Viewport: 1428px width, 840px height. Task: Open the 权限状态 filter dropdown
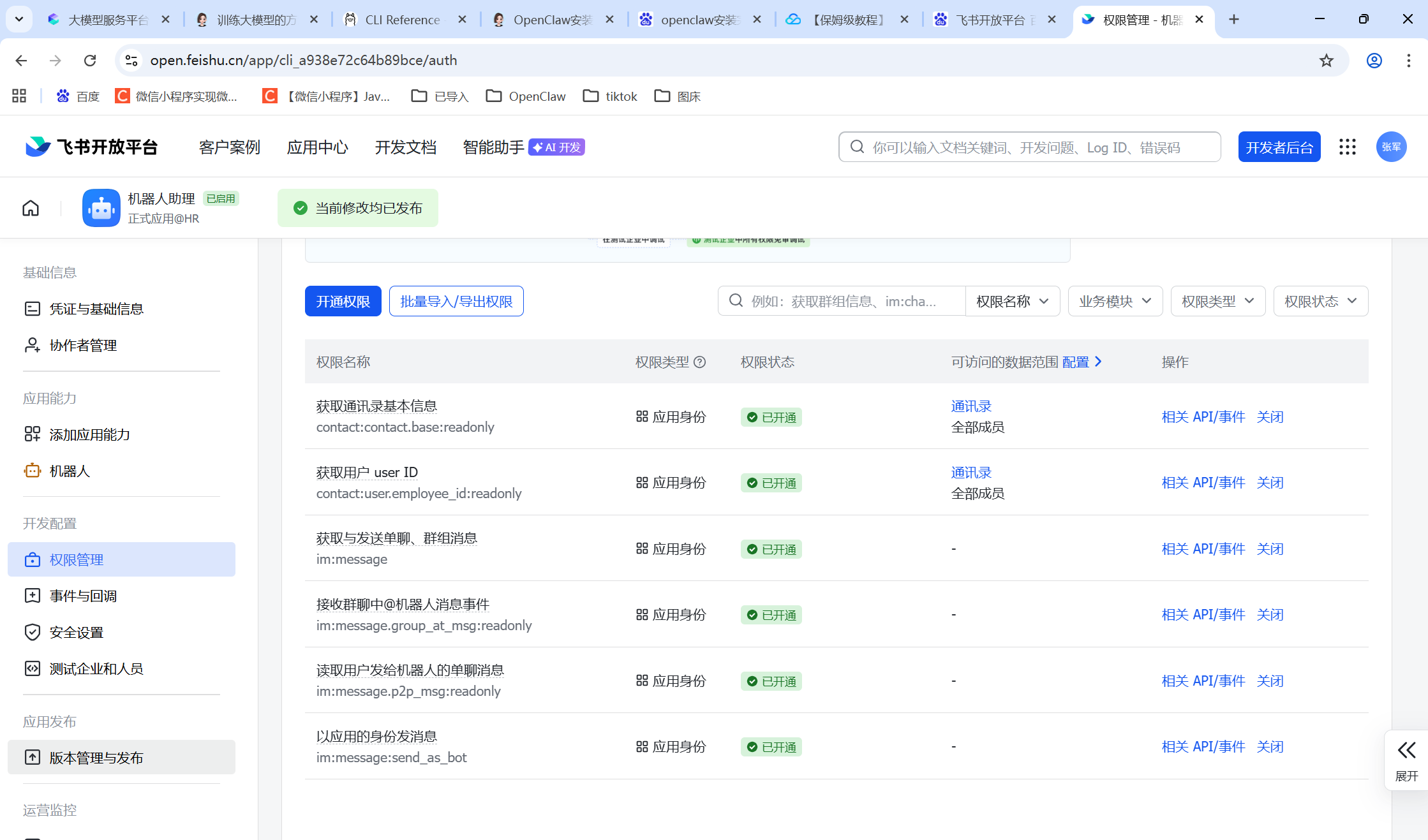[1320, 301]
